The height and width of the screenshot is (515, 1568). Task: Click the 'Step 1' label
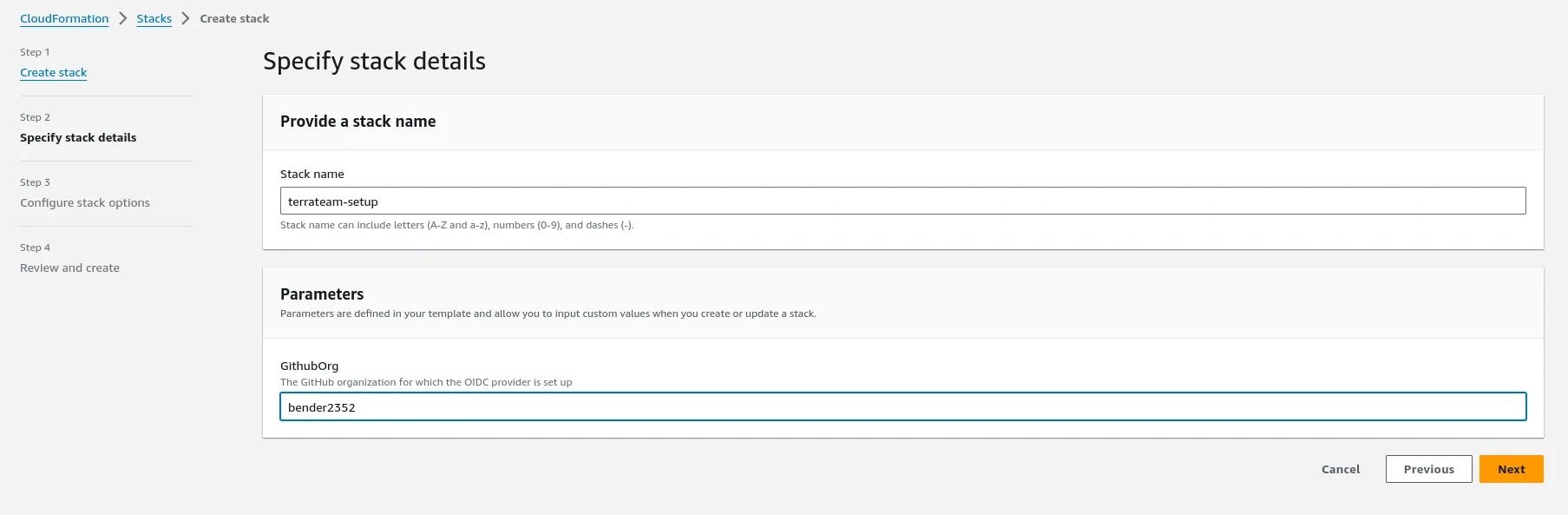35,52
